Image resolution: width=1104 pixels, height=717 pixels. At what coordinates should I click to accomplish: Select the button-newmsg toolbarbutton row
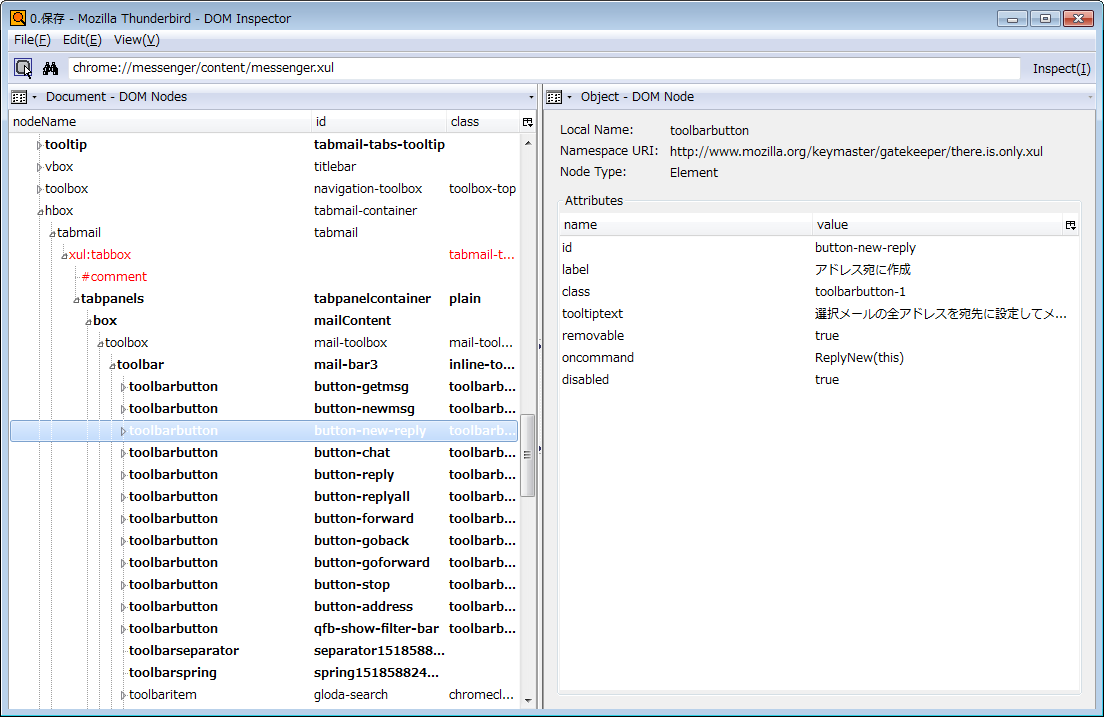click(265, 409)
